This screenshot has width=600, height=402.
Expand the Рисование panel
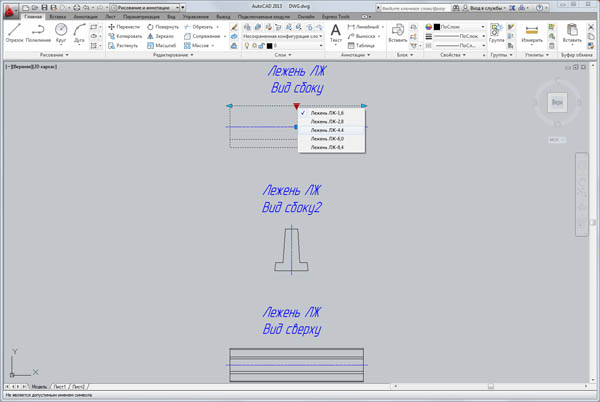[54, 55]
